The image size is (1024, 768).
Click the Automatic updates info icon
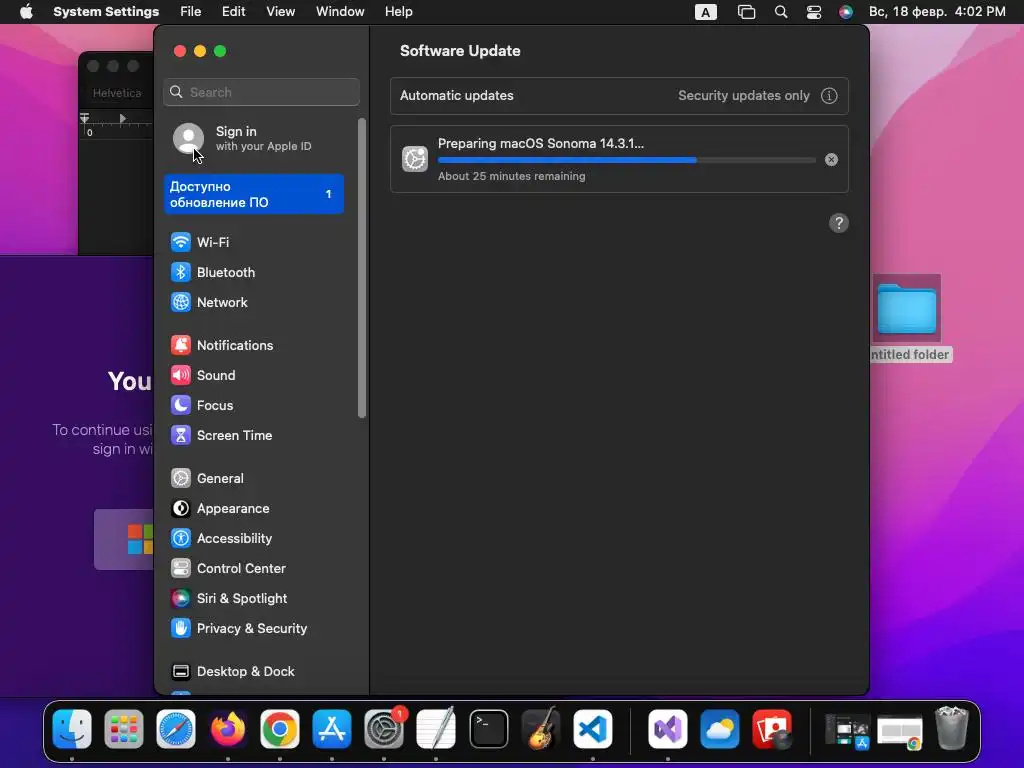pyautogui.click(x=829, y=96)
